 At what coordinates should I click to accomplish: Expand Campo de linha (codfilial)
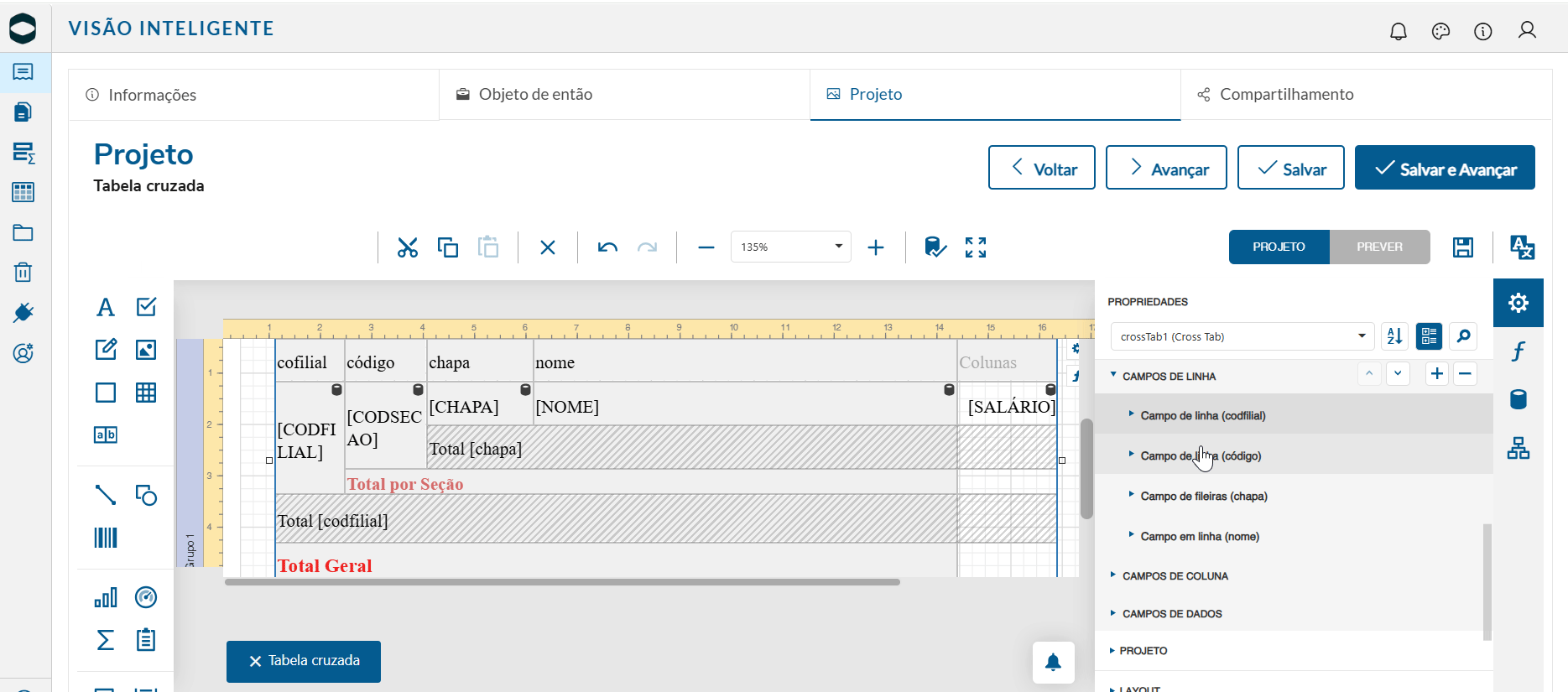1131,414
